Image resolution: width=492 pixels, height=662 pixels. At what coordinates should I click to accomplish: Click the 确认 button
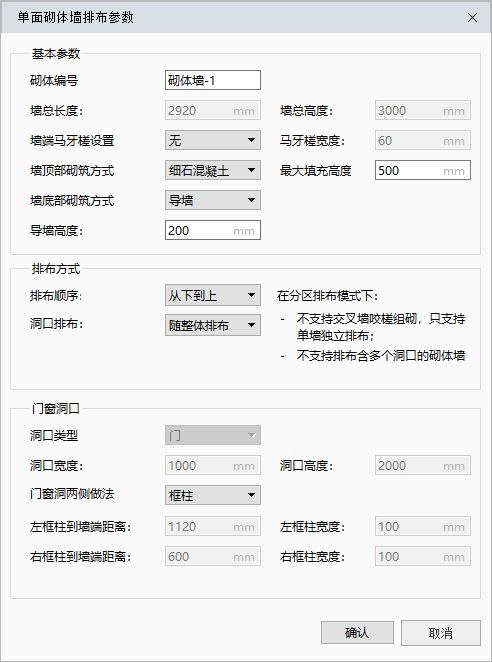click(357, 632)
